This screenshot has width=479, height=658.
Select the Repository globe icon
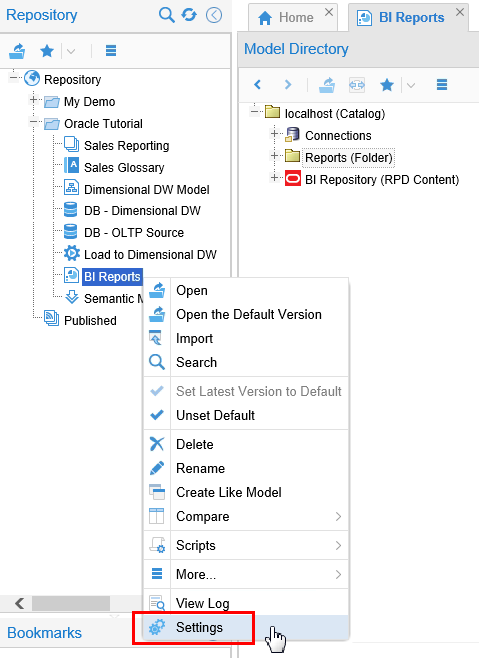coord(32,78)
